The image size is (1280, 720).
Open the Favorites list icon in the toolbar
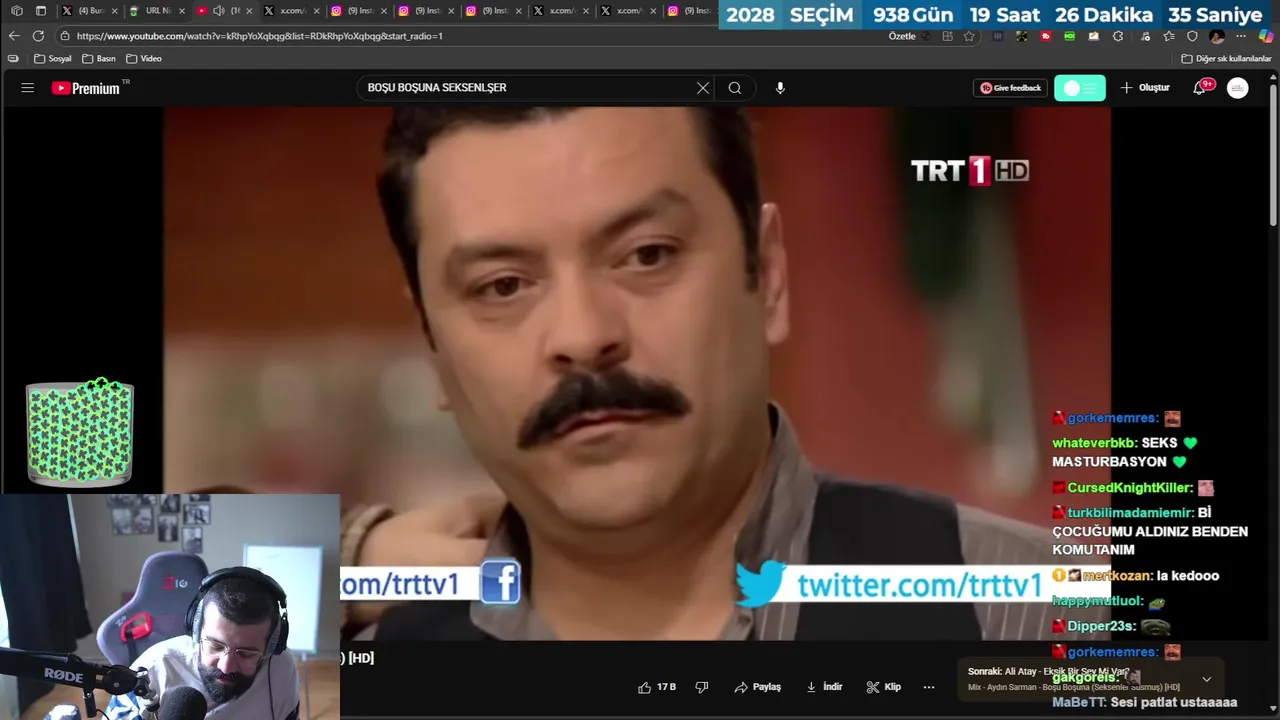pos(1169,36)
